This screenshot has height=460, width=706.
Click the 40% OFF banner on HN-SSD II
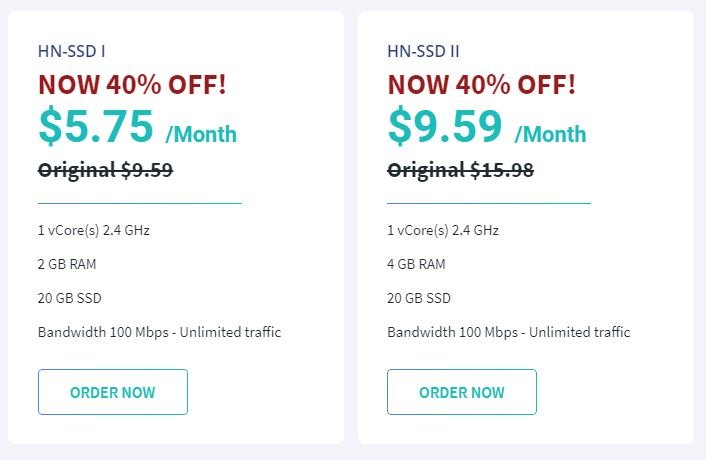tap(481, 84)
